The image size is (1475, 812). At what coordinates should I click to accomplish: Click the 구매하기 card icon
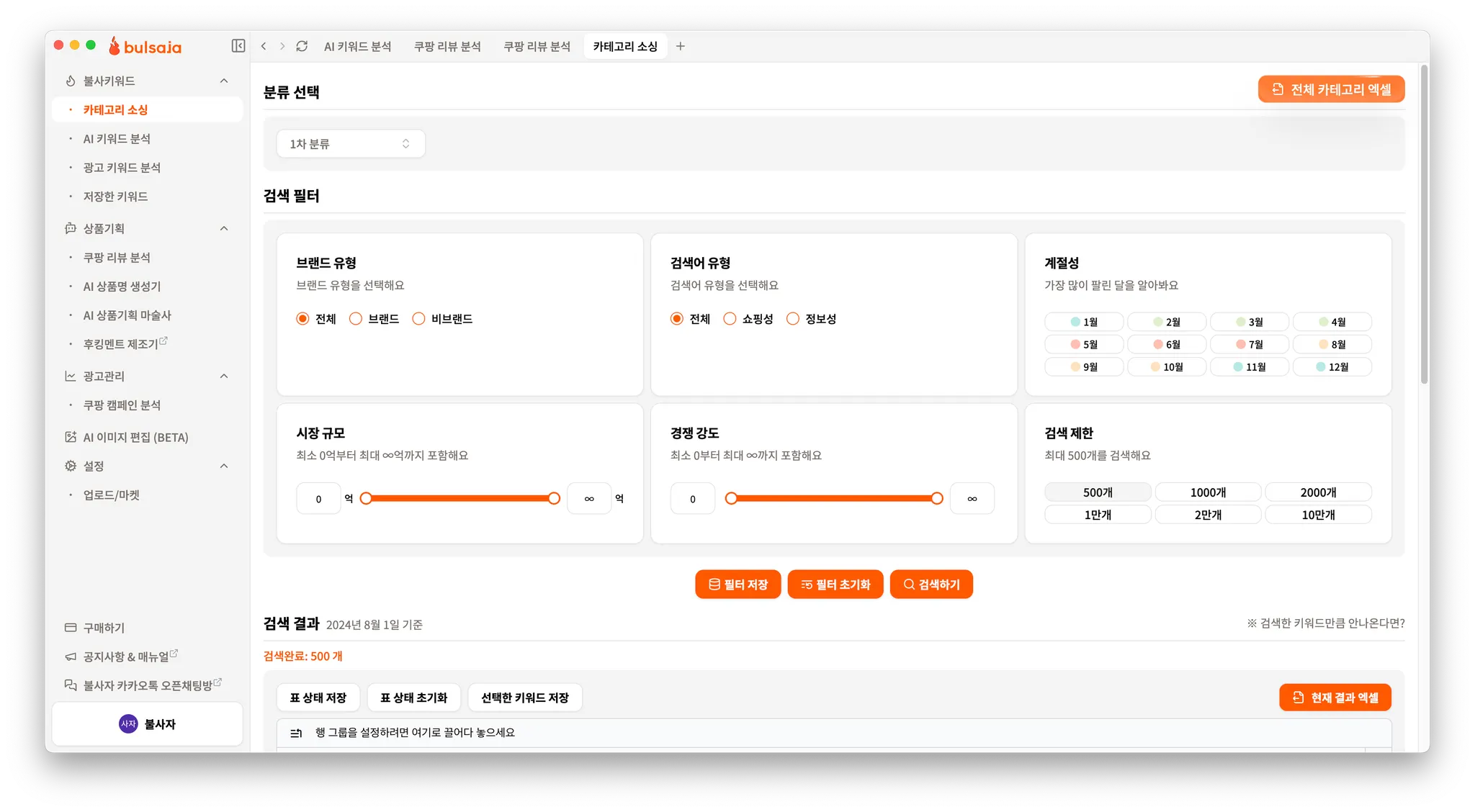tap(71, 628)
